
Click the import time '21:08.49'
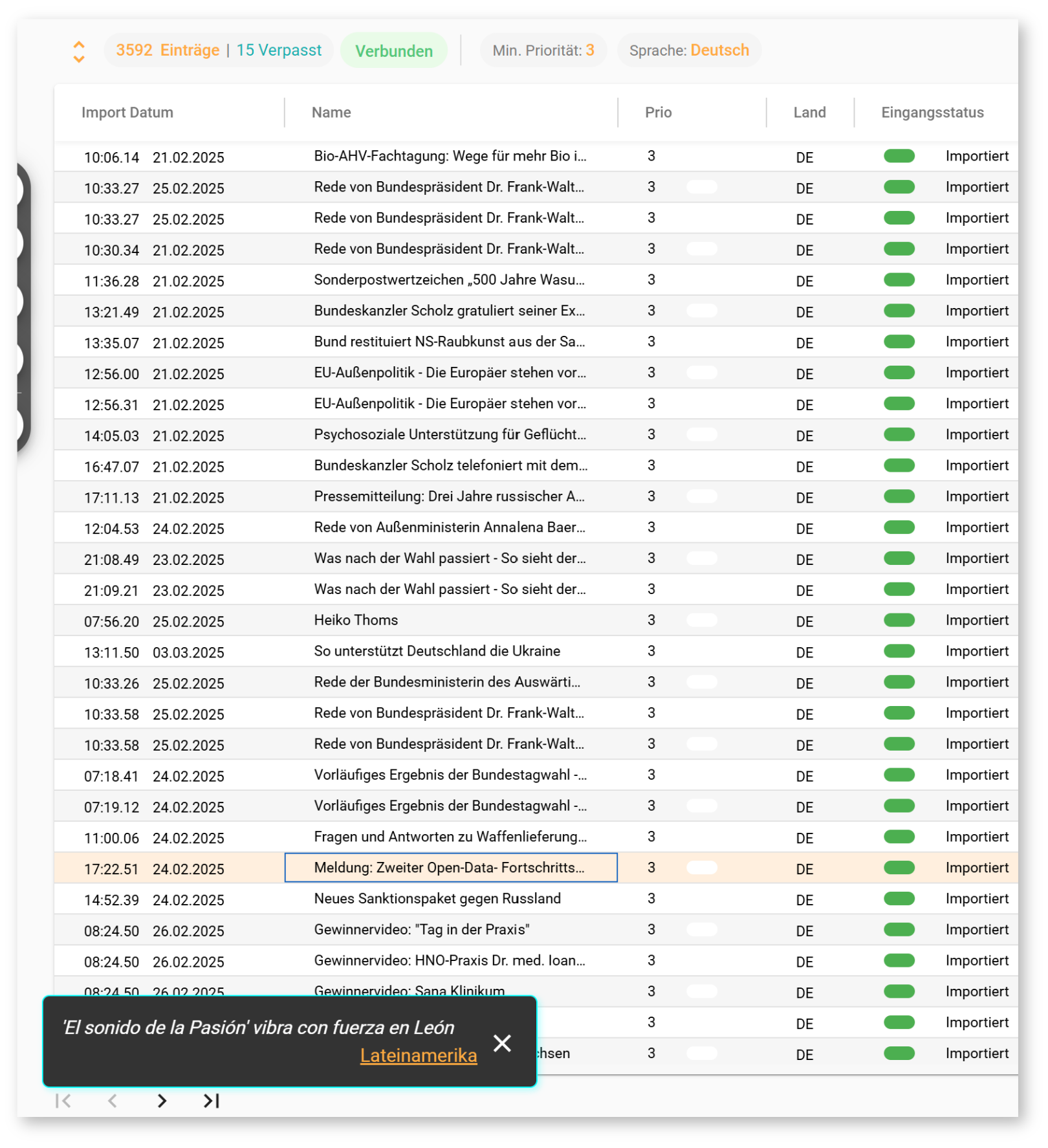coord(111,560)
